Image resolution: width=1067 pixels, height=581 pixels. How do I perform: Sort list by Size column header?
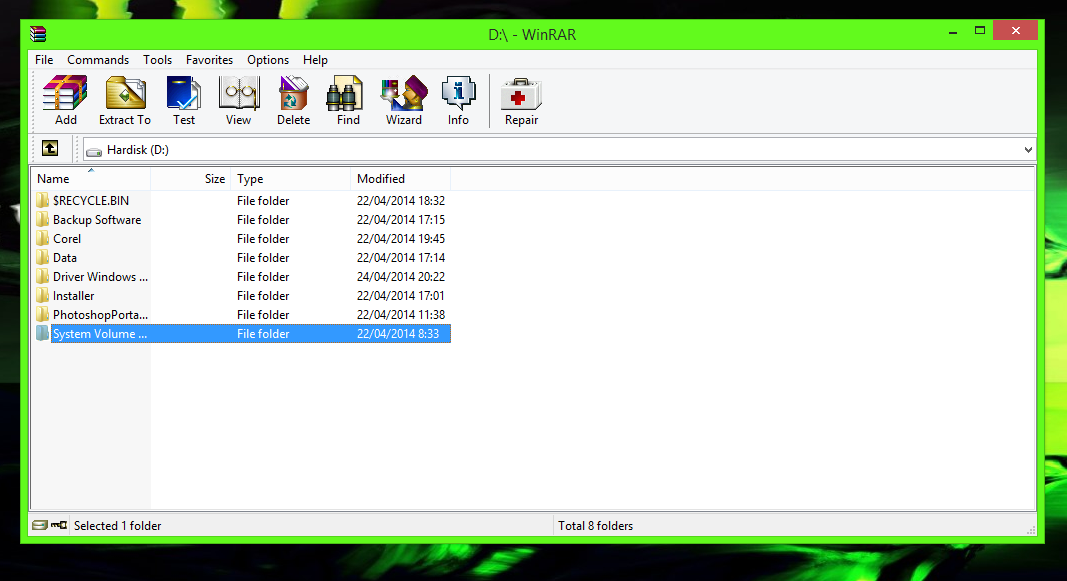point(191,179)
